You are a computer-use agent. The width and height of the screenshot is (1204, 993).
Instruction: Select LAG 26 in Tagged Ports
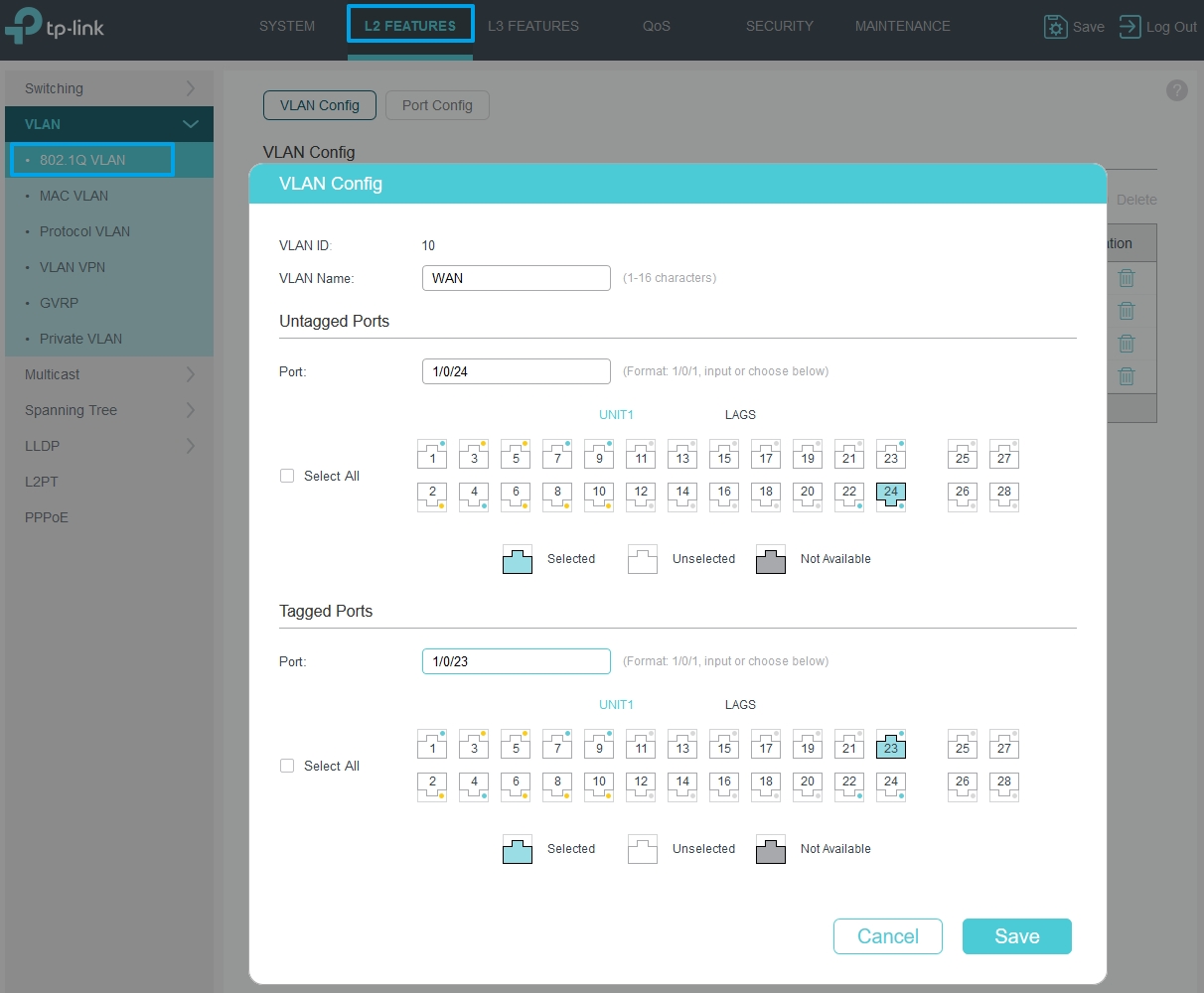click(x=963, y=785)
